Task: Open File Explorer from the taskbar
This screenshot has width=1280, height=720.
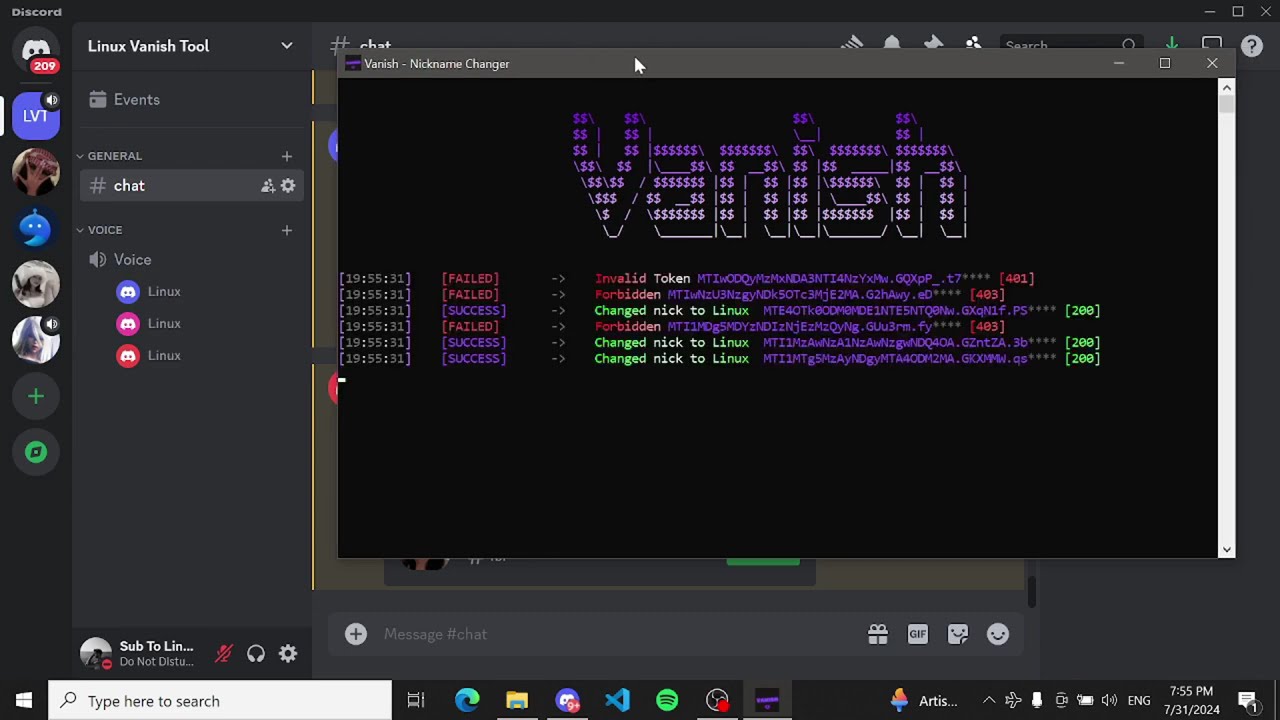Action: pyautogui.click(x=517, y=701)
